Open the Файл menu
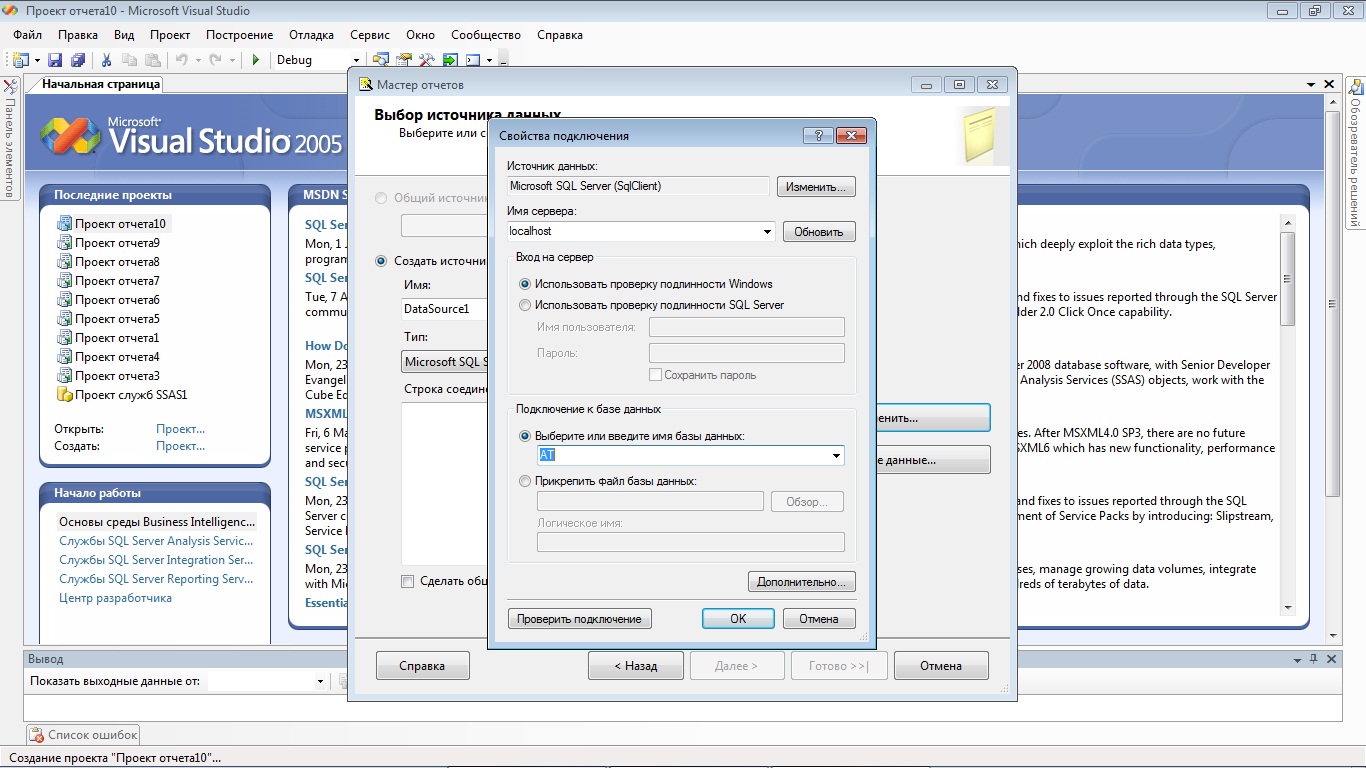Screen dimensions: 1366x768 [27, 34]
